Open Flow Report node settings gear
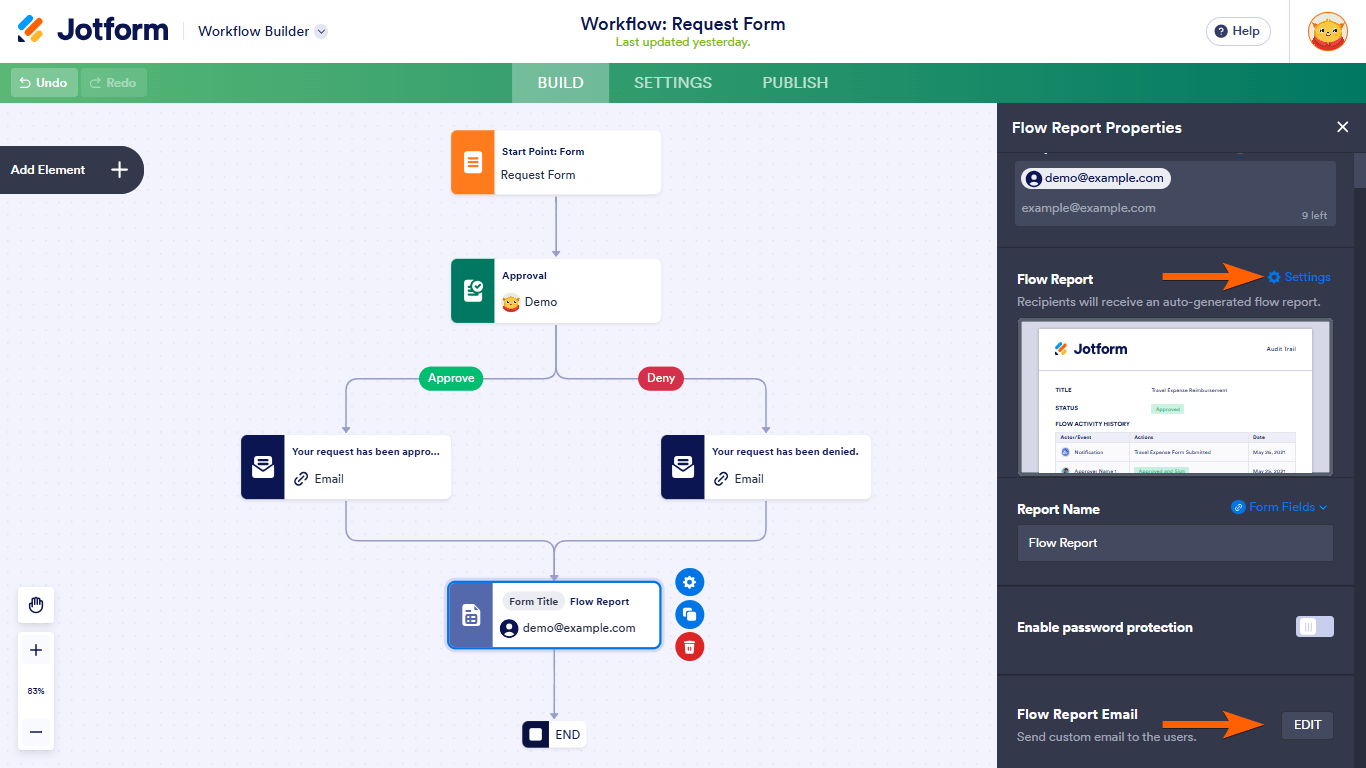 coord(690,582)
